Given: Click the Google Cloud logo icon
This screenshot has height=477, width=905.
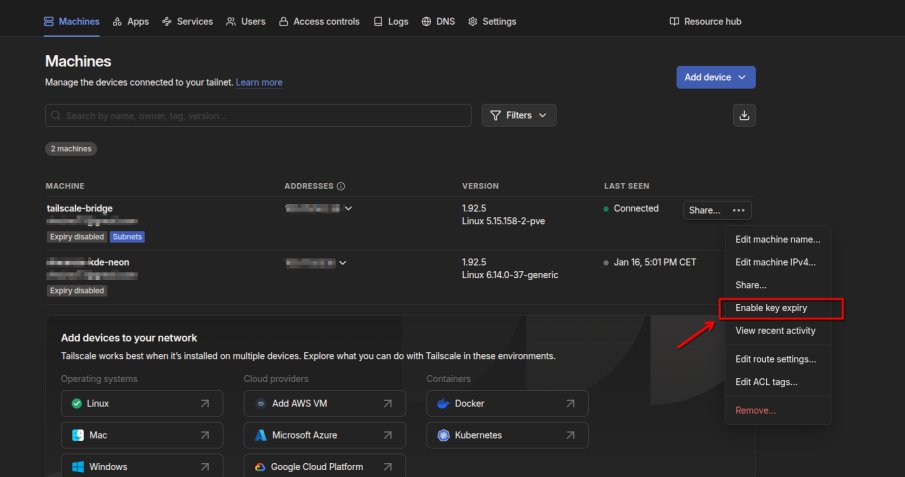Looking at the screenshot, I should click(x=260, y=467).
